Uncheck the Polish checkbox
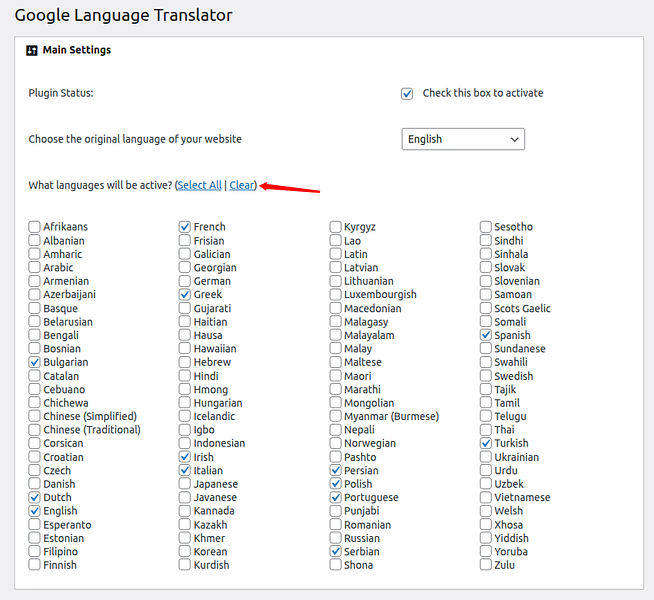 (x=335, y=484)
